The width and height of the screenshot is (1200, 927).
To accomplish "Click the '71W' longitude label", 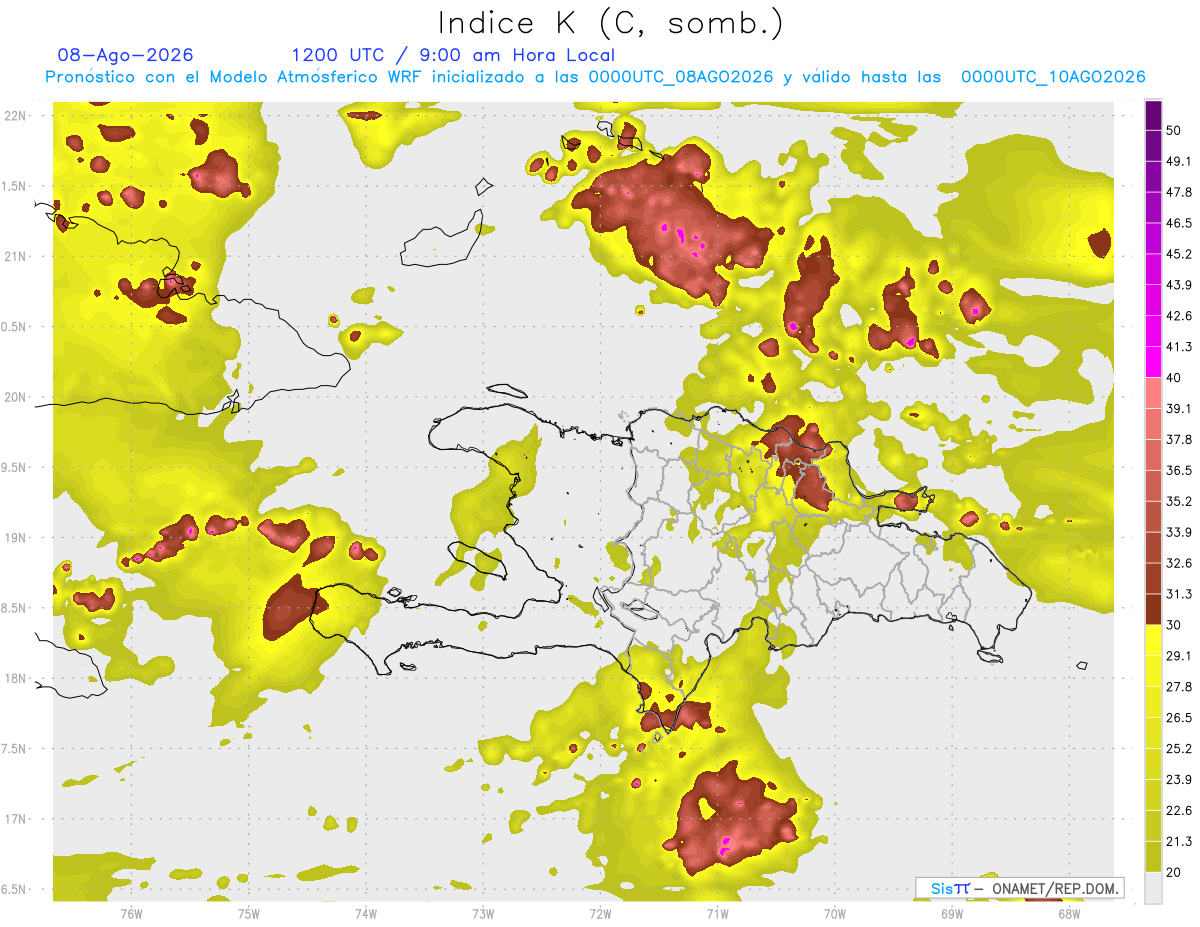I will [x=717, y=913].
